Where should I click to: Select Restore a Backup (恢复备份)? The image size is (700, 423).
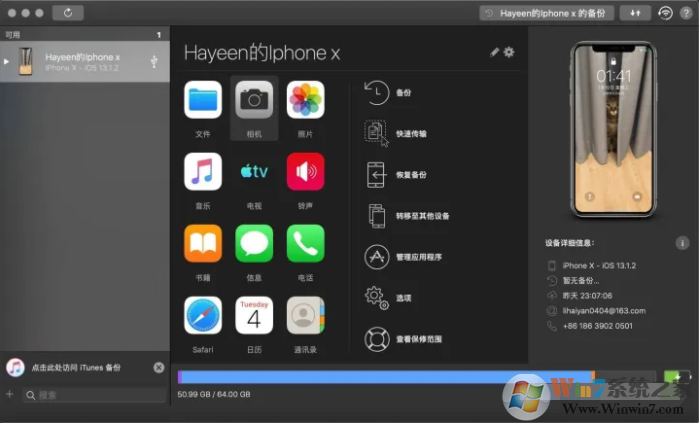(396, 174)
